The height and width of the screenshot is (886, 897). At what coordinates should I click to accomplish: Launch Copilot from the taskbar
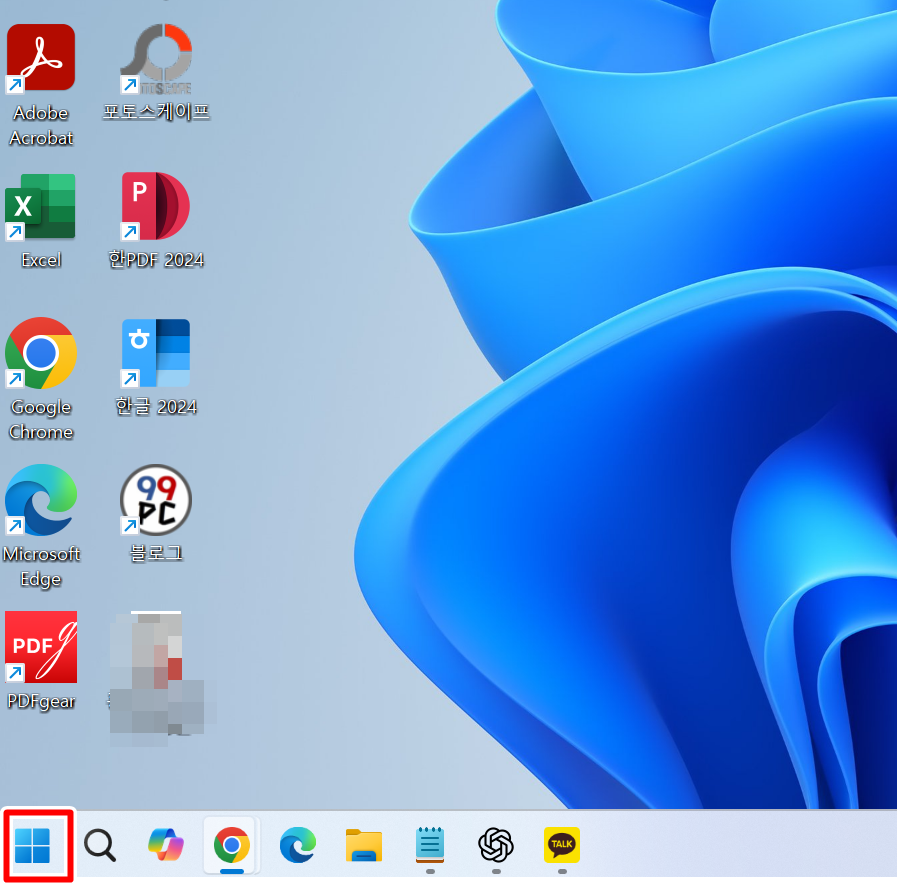(166, 845)
